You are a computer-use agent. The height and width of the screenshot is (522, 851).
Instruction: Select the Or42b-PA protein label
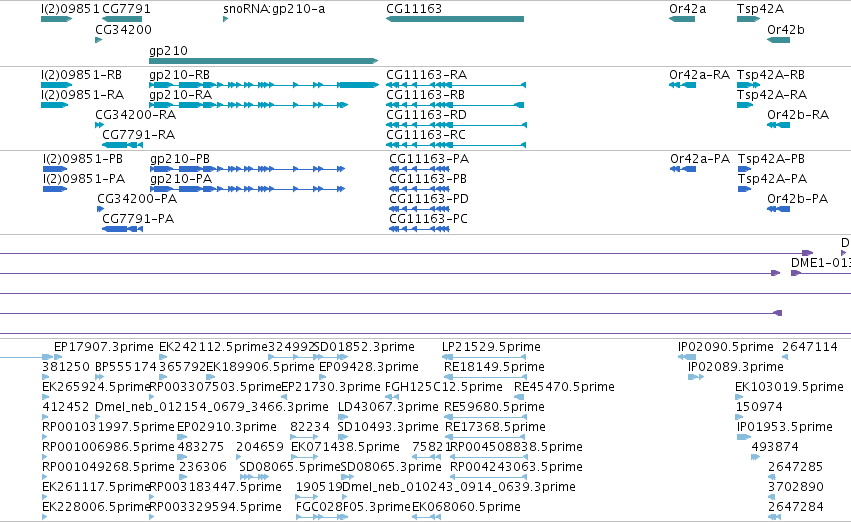(798, 199)
